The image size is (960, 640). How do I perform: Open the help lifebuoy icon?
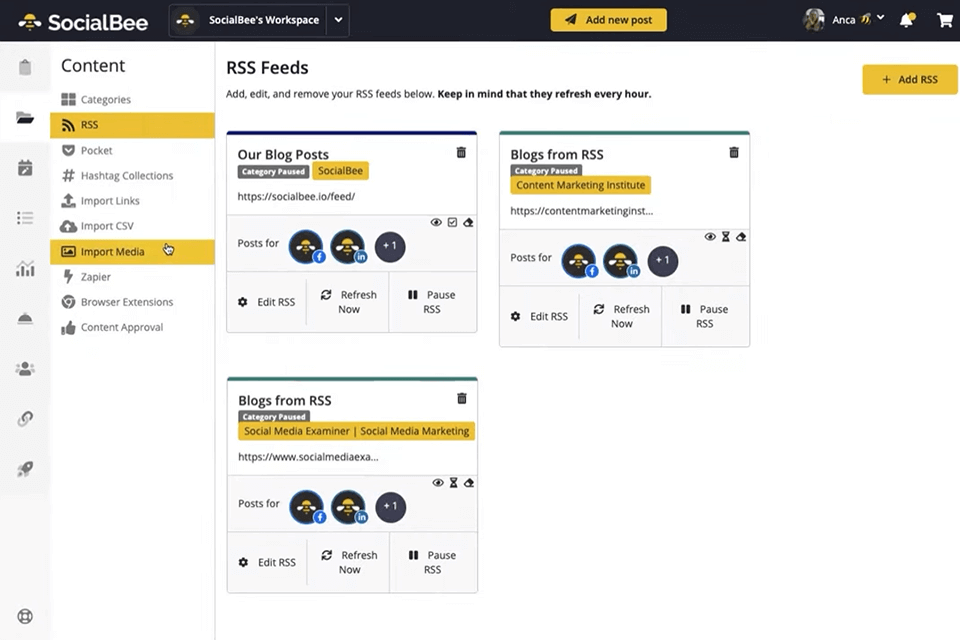(x=25, y=616)
